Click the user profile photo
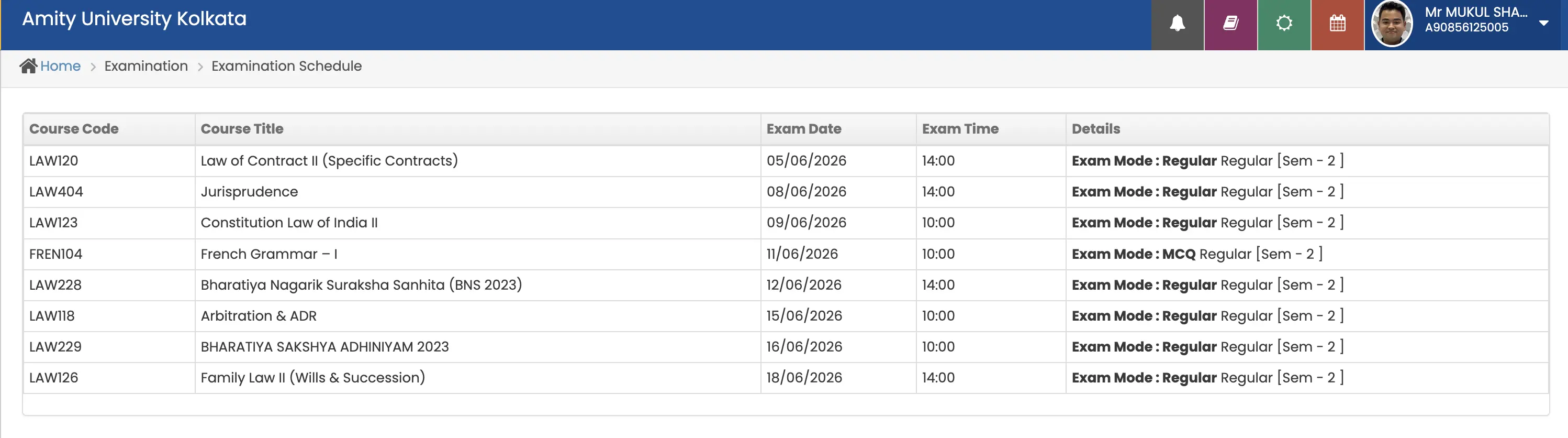The image size is (1568, 438). 1392,25
